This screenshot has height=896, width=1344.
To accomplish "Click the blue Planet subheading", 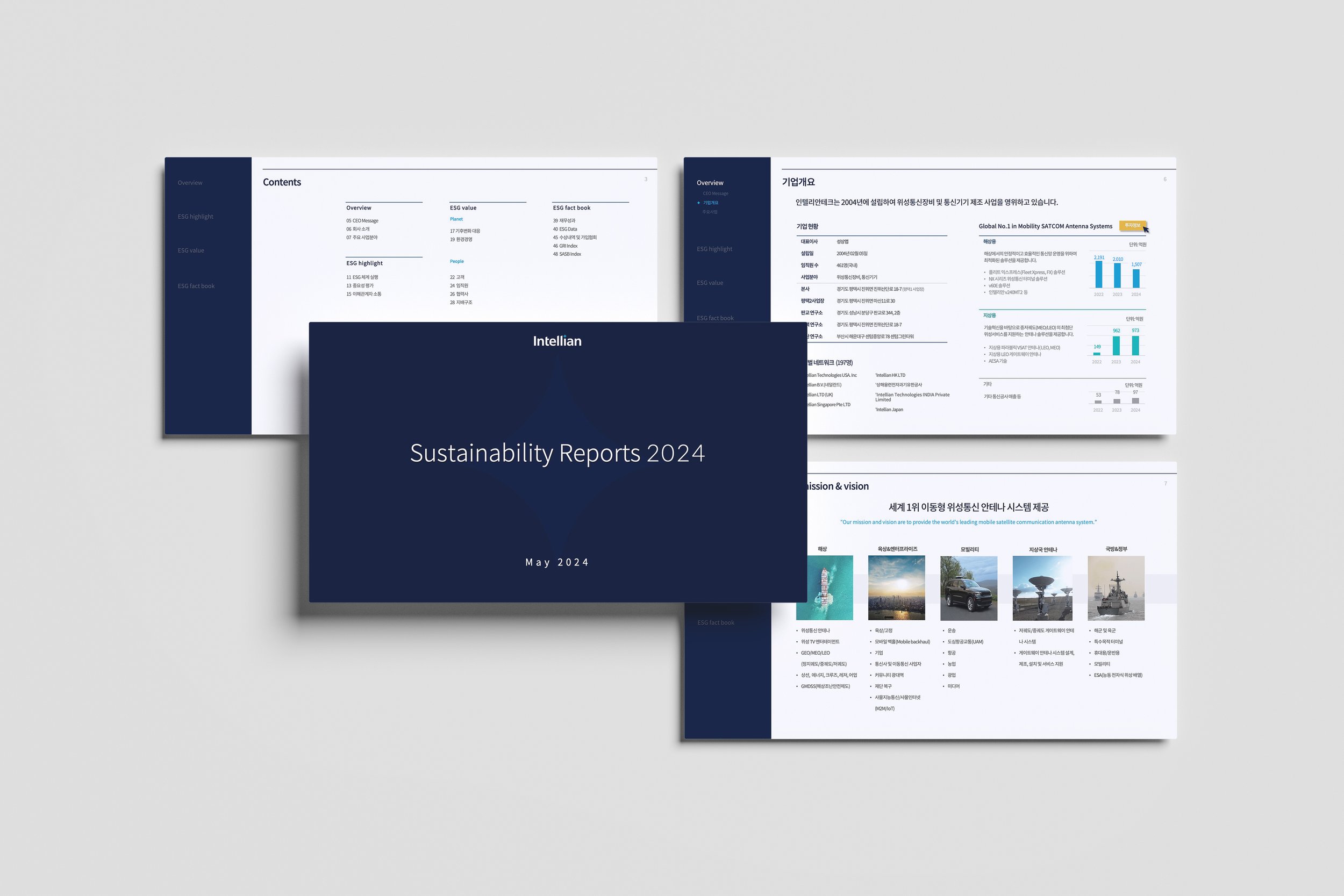I will click(456, 219).
